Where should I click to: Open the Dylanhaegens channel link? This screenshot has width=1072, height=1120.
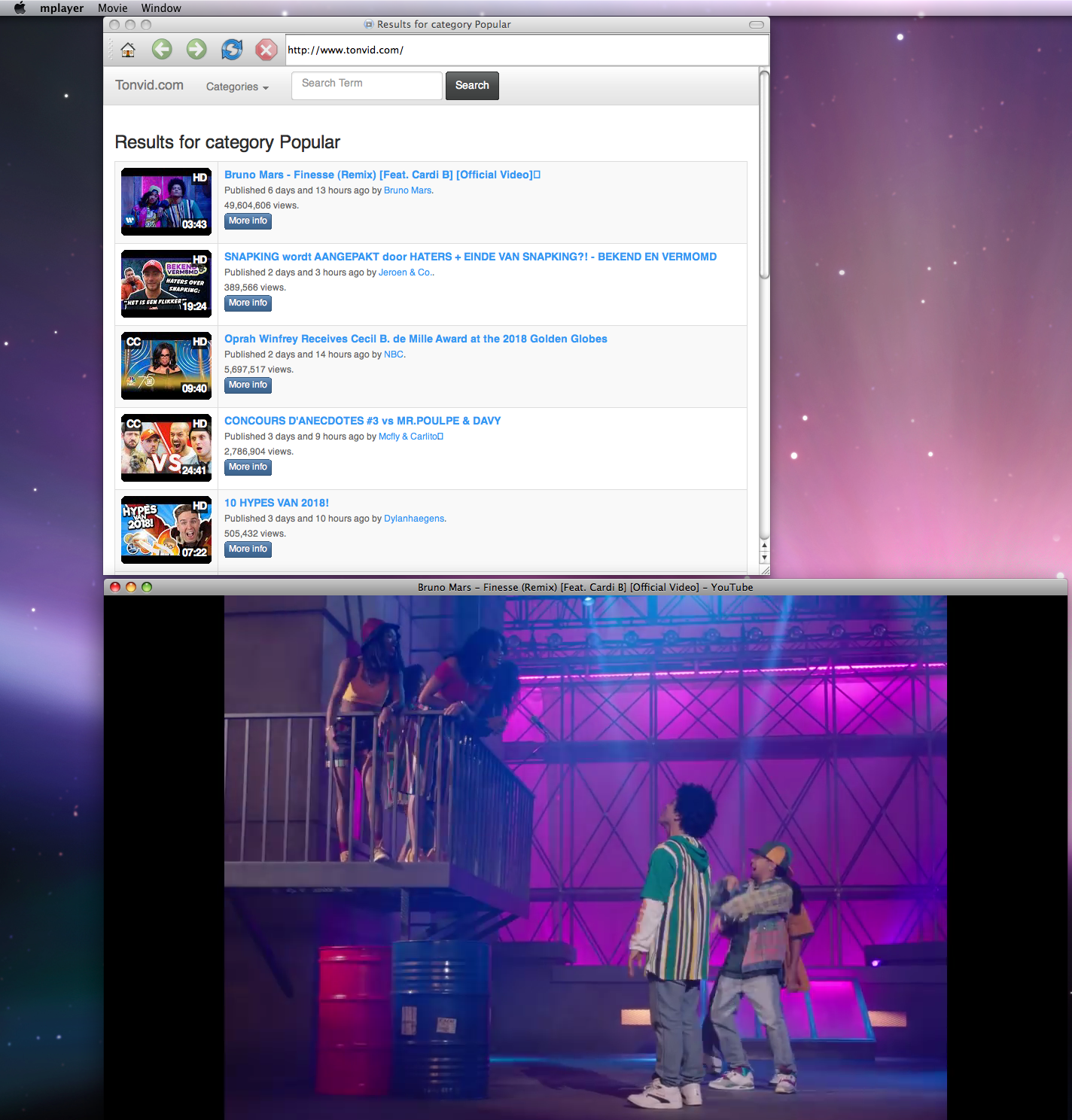(414, 519)
